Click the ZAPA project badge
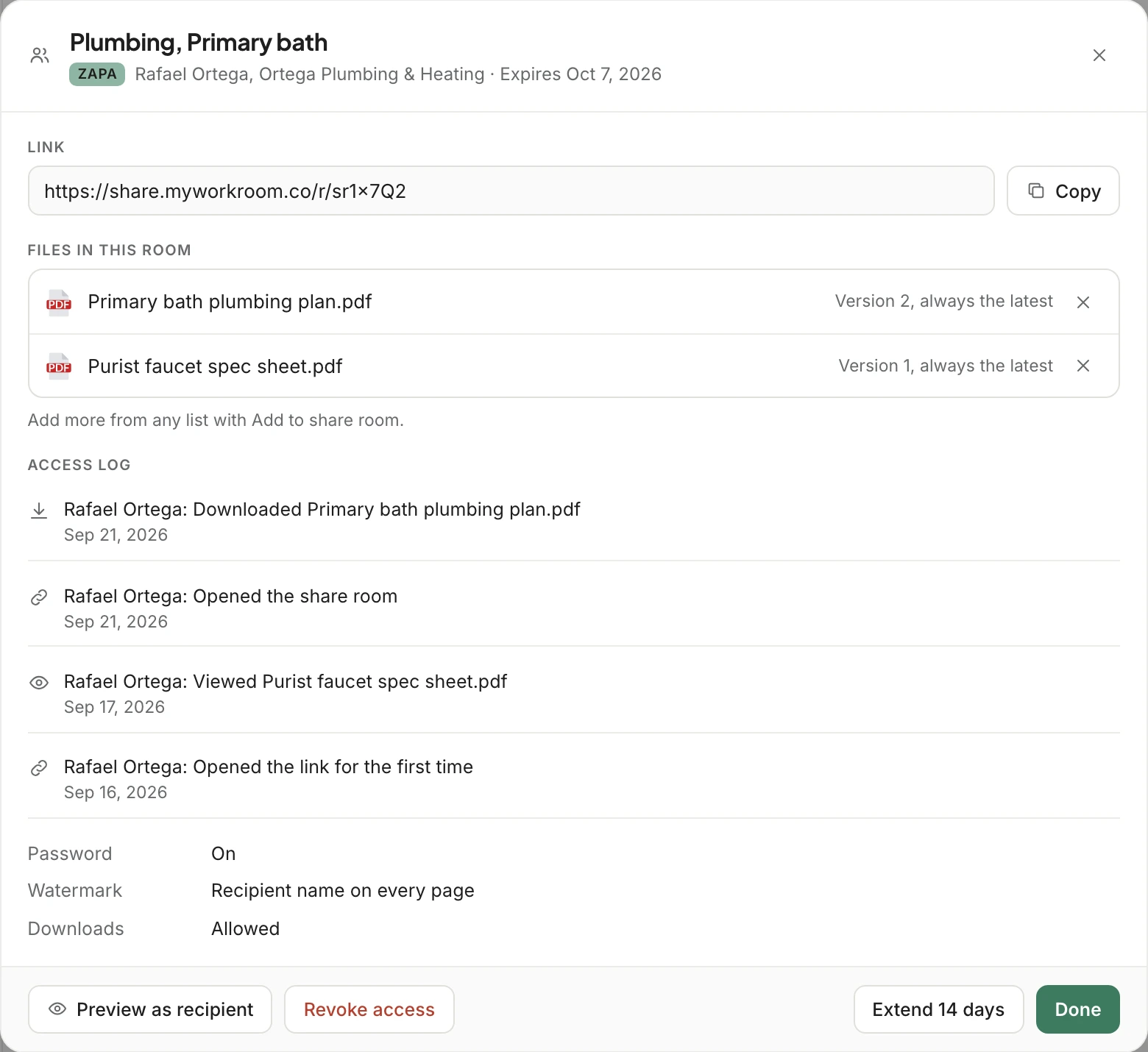The height and width of the screenshot is (1052, 1148). coord(97,74)
